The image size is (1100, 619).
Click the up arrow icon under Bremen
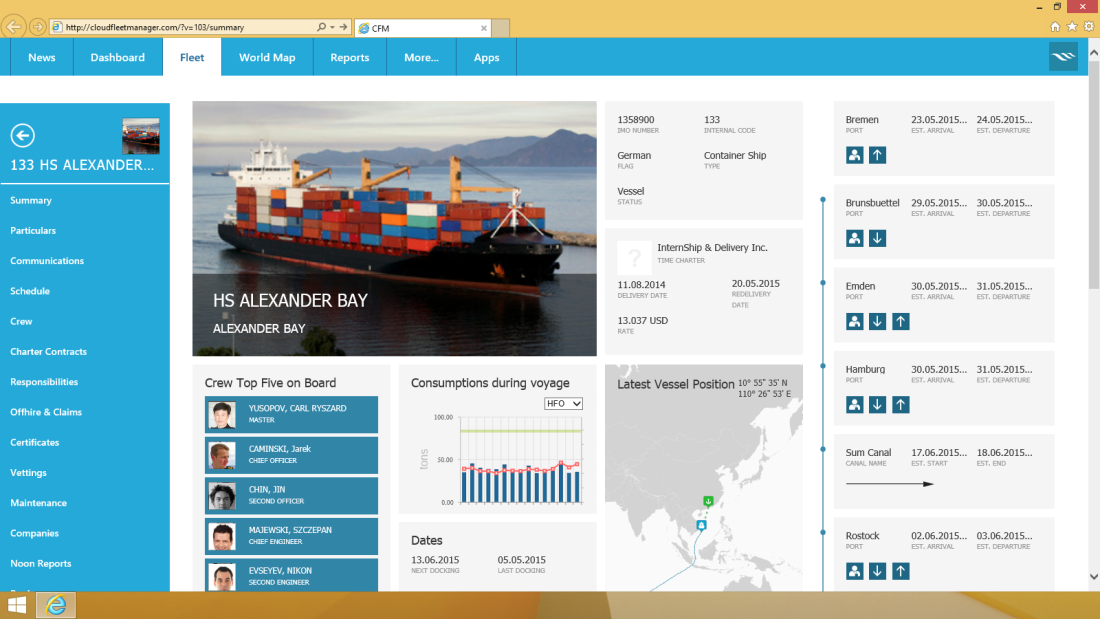877,155
